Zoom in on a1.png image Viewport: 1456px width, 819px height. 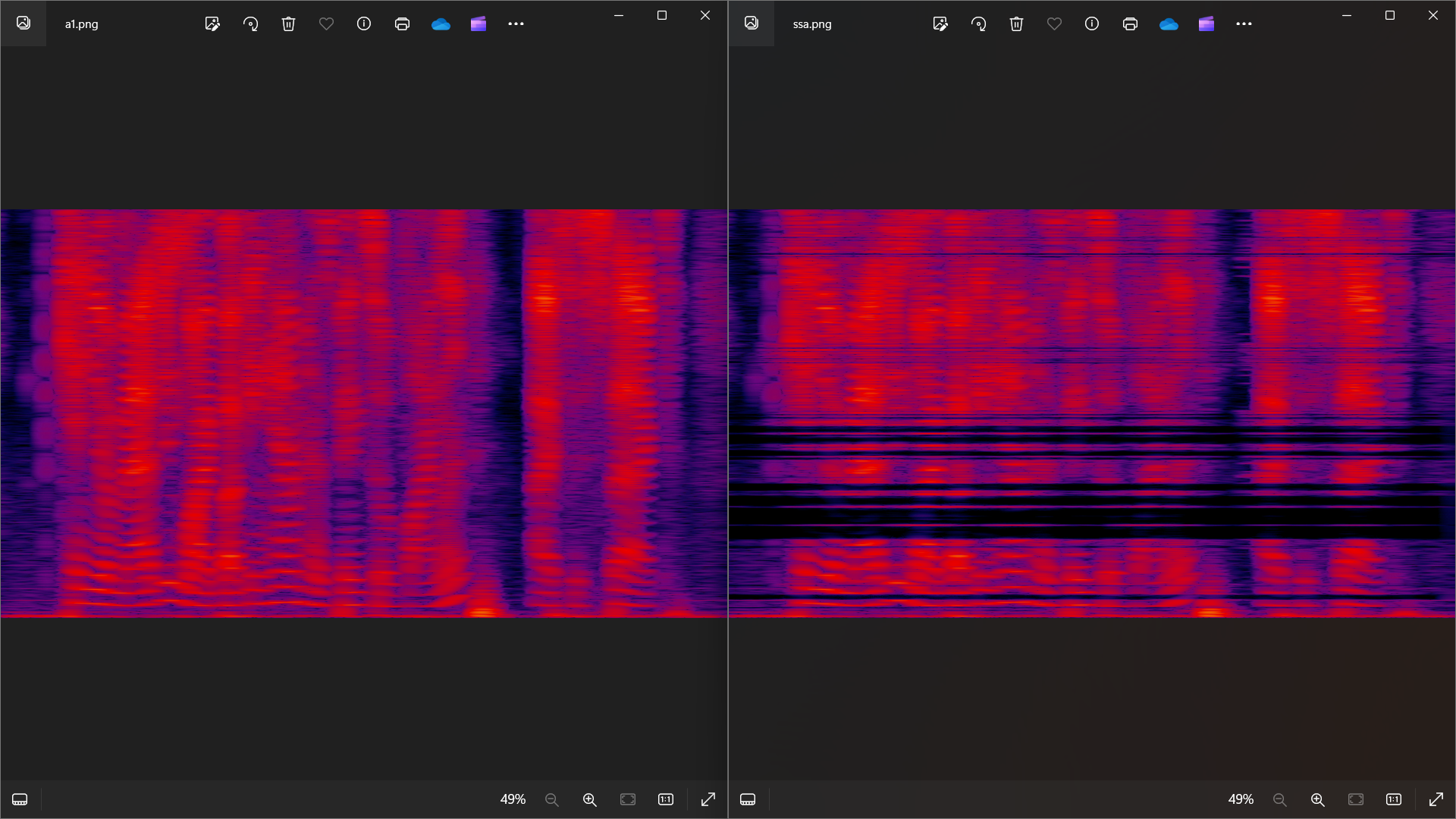pos(590,799)
